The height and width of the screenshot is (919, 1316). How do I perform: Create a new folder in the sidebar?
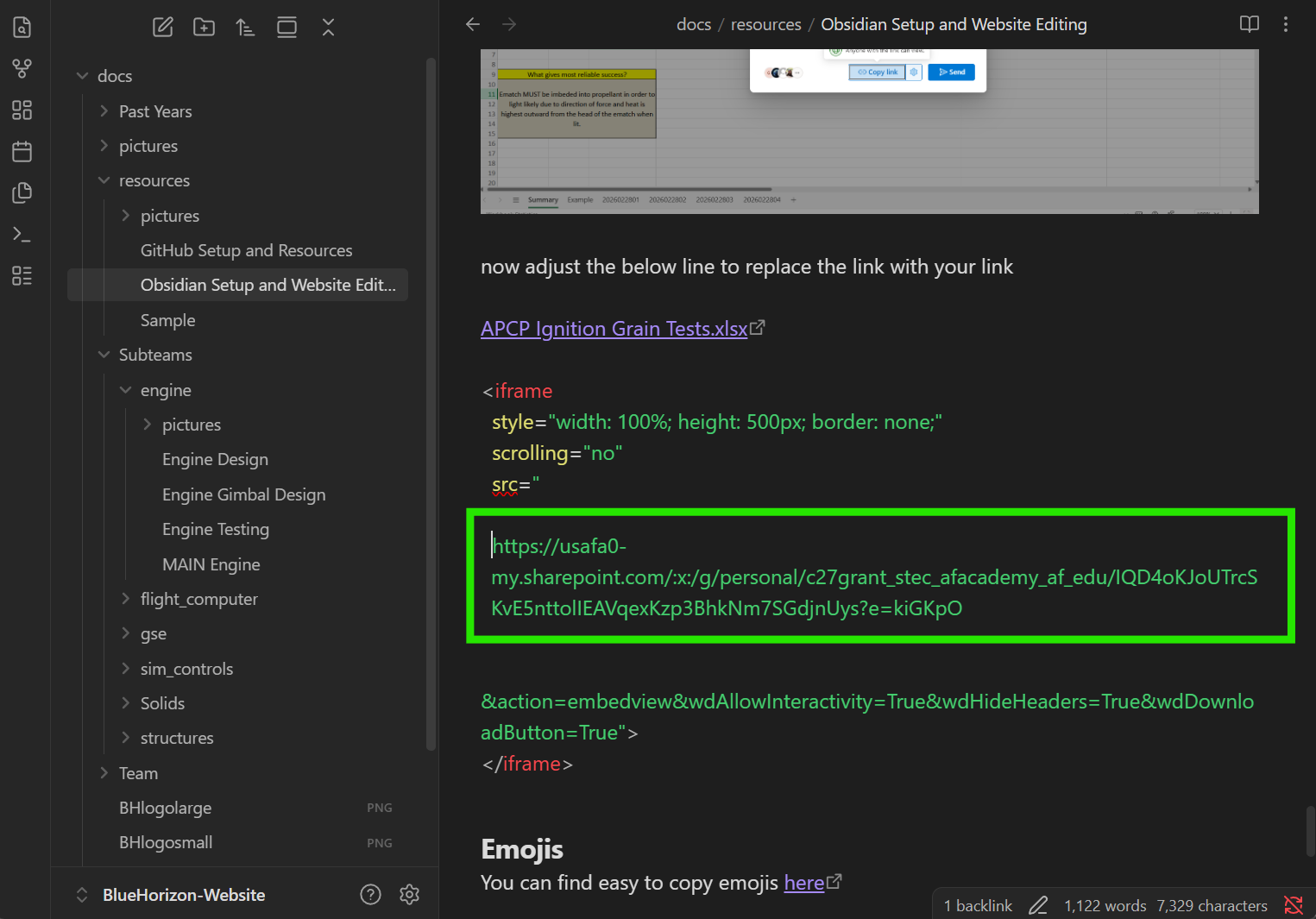[204, 27]
